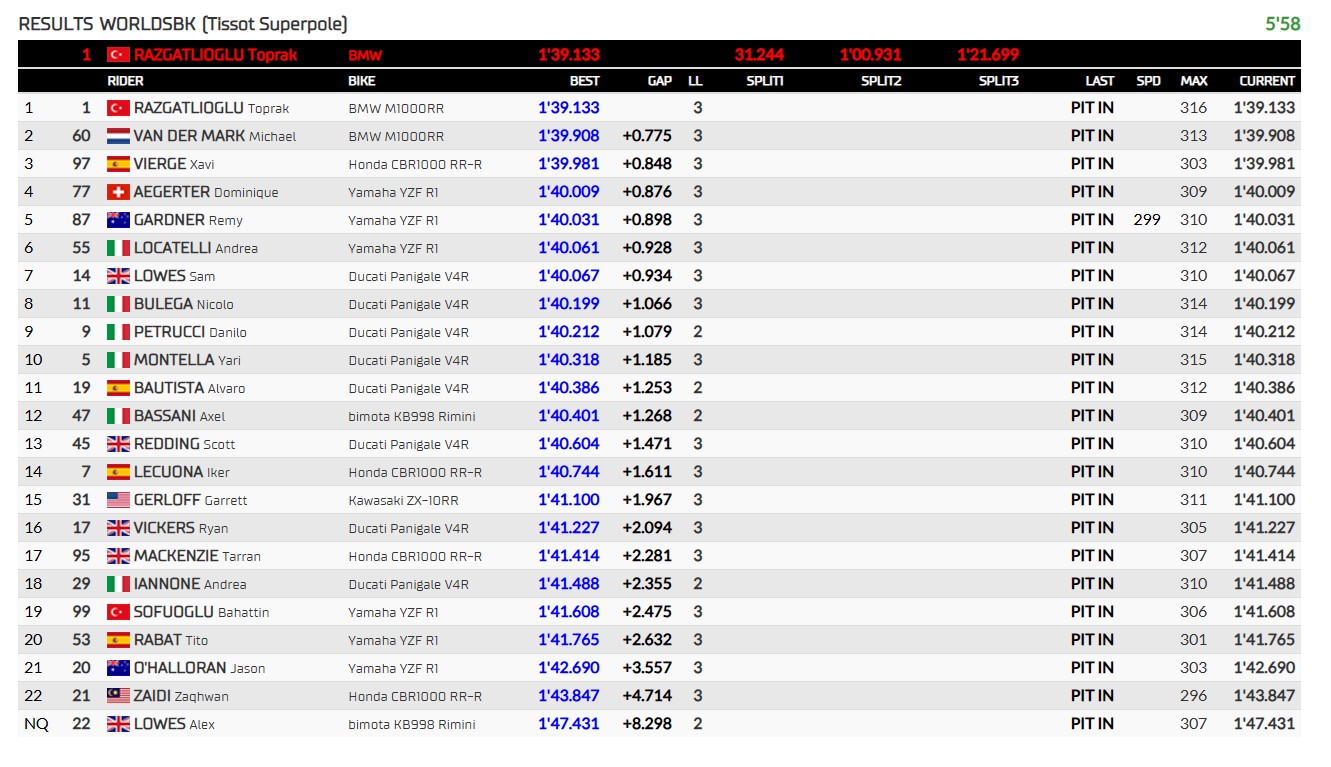This screenshot has width=1331, height=767.
Task: Click rider name O'HALLORAN Jason
Action: click(200, 668)
